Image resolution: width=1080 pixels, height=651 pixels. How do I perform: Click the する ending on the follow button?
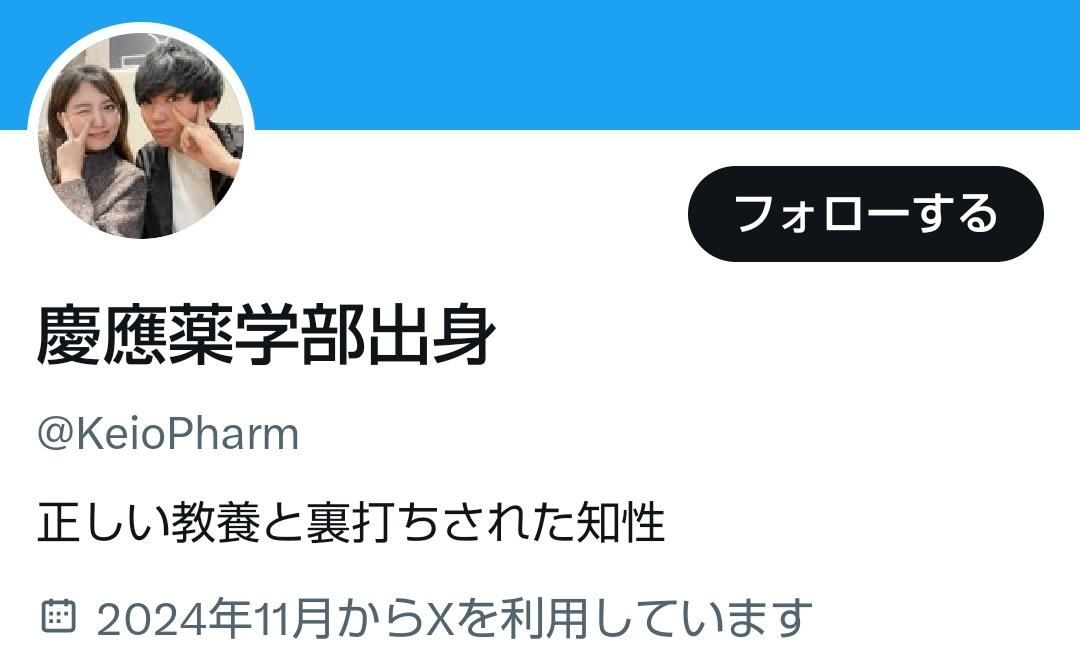957,213
